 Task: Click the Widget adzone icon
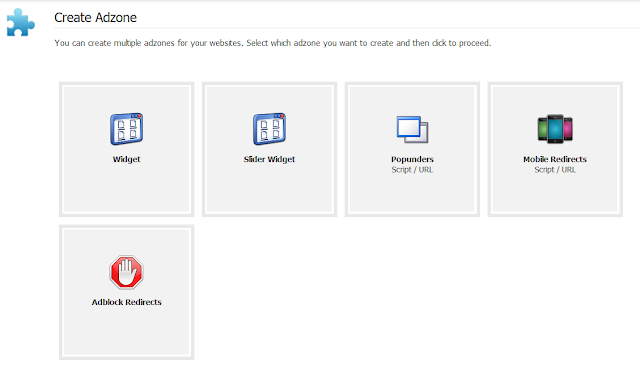click(x=127, y=129)
